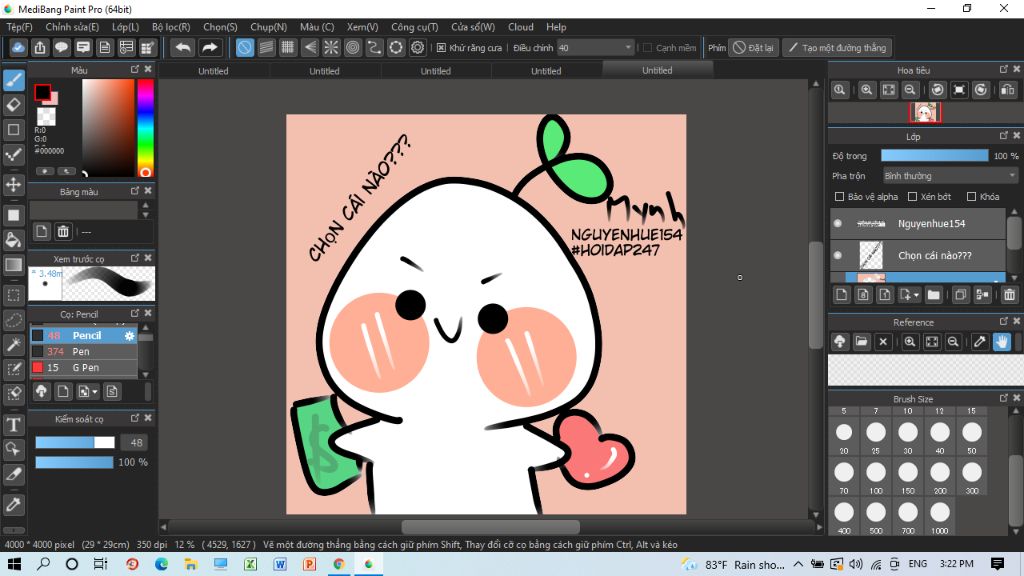This screenshot has width=1024, height=576.
Task: Open snap settings gear icon
Action: click(417, 48)
